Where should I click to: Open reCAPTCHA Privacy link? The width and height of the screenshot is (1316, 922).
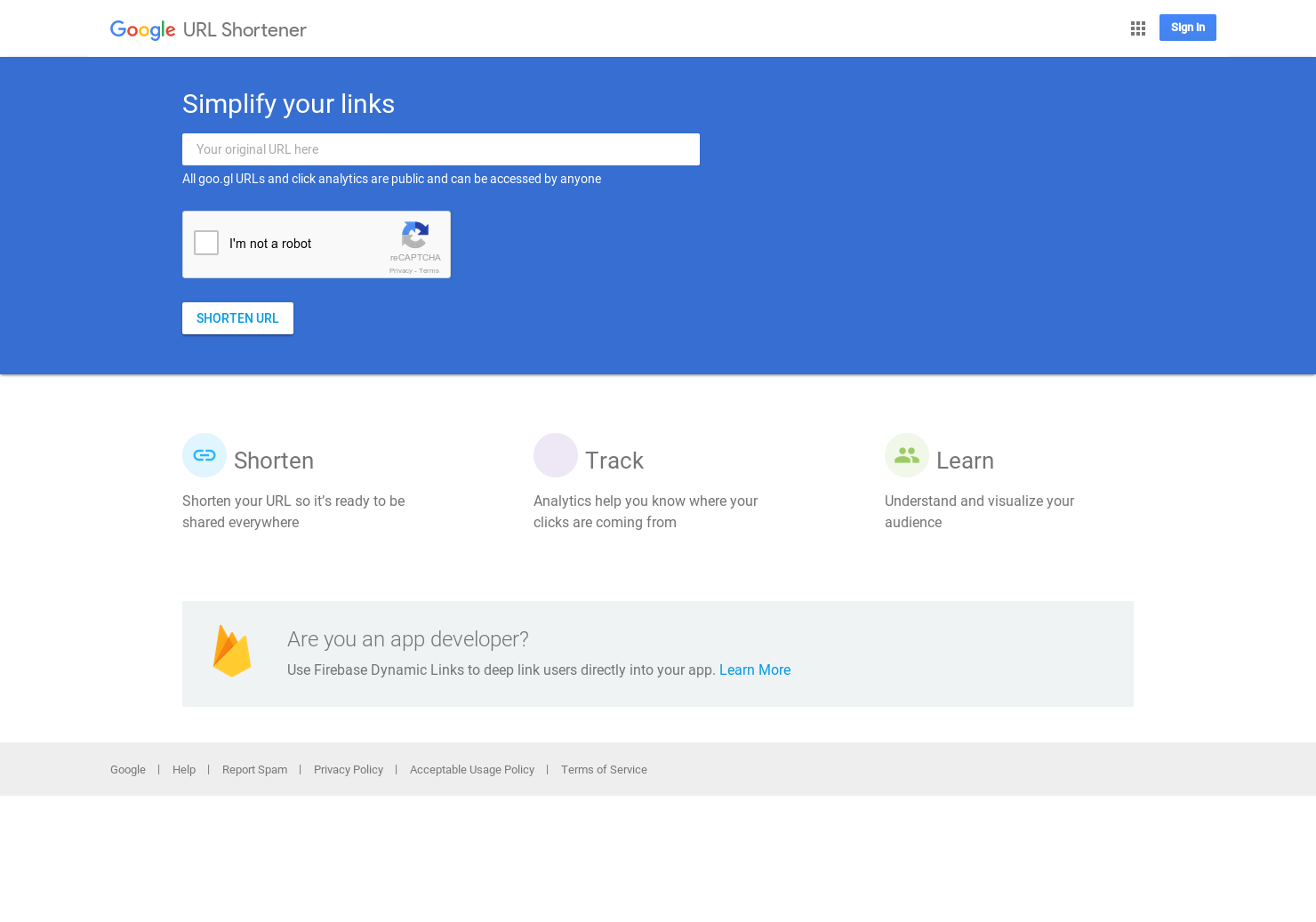coord(400,271)
